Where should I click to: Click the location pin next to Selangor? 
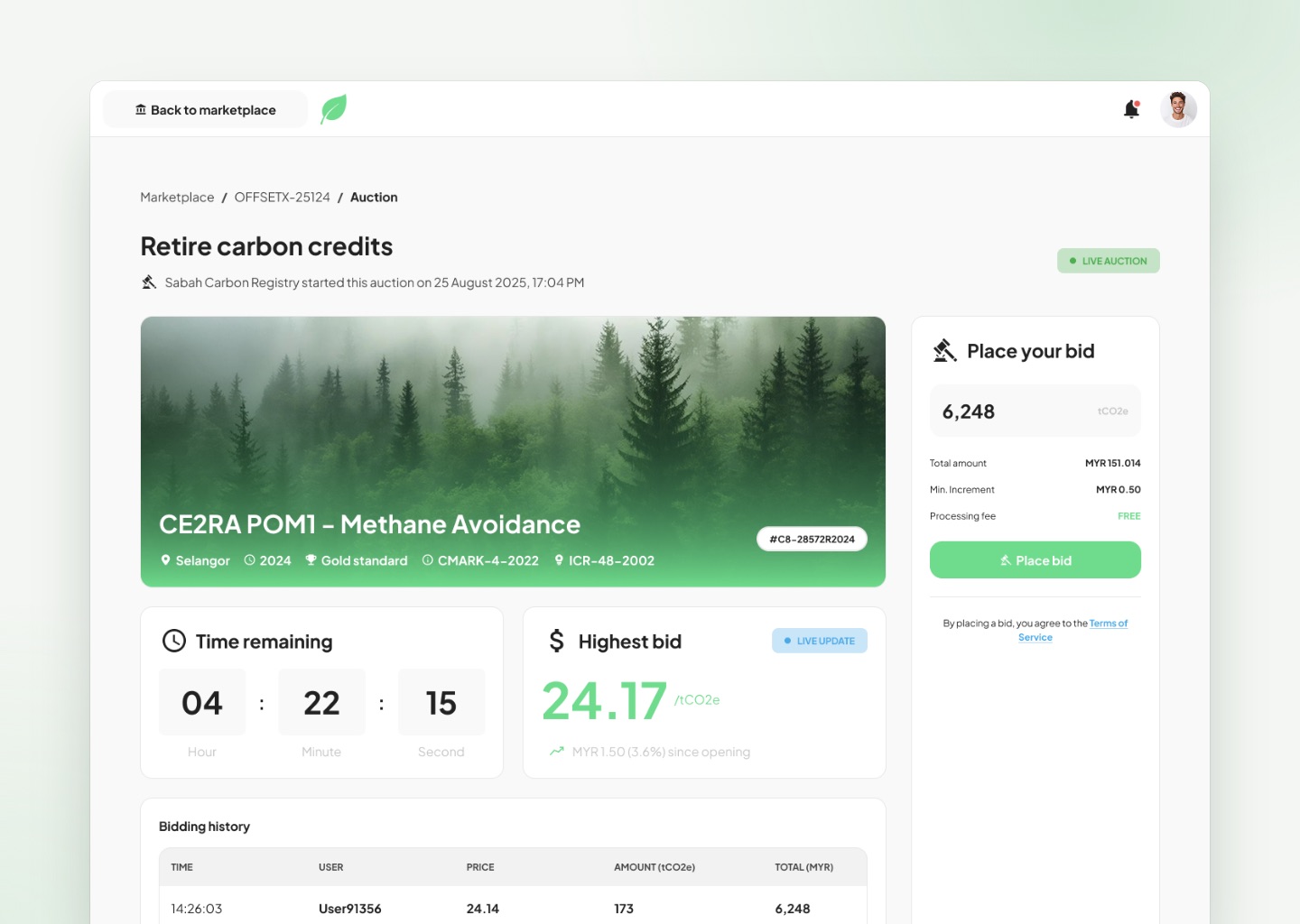click(165, 560)
